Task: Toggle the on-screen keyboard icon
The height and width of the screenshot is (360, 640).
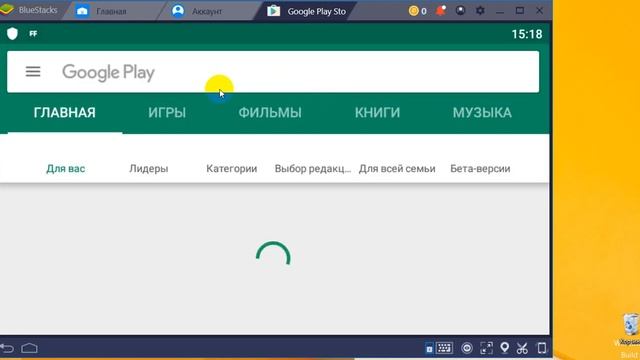Action: pyautogui.click(x=444, y=348)
